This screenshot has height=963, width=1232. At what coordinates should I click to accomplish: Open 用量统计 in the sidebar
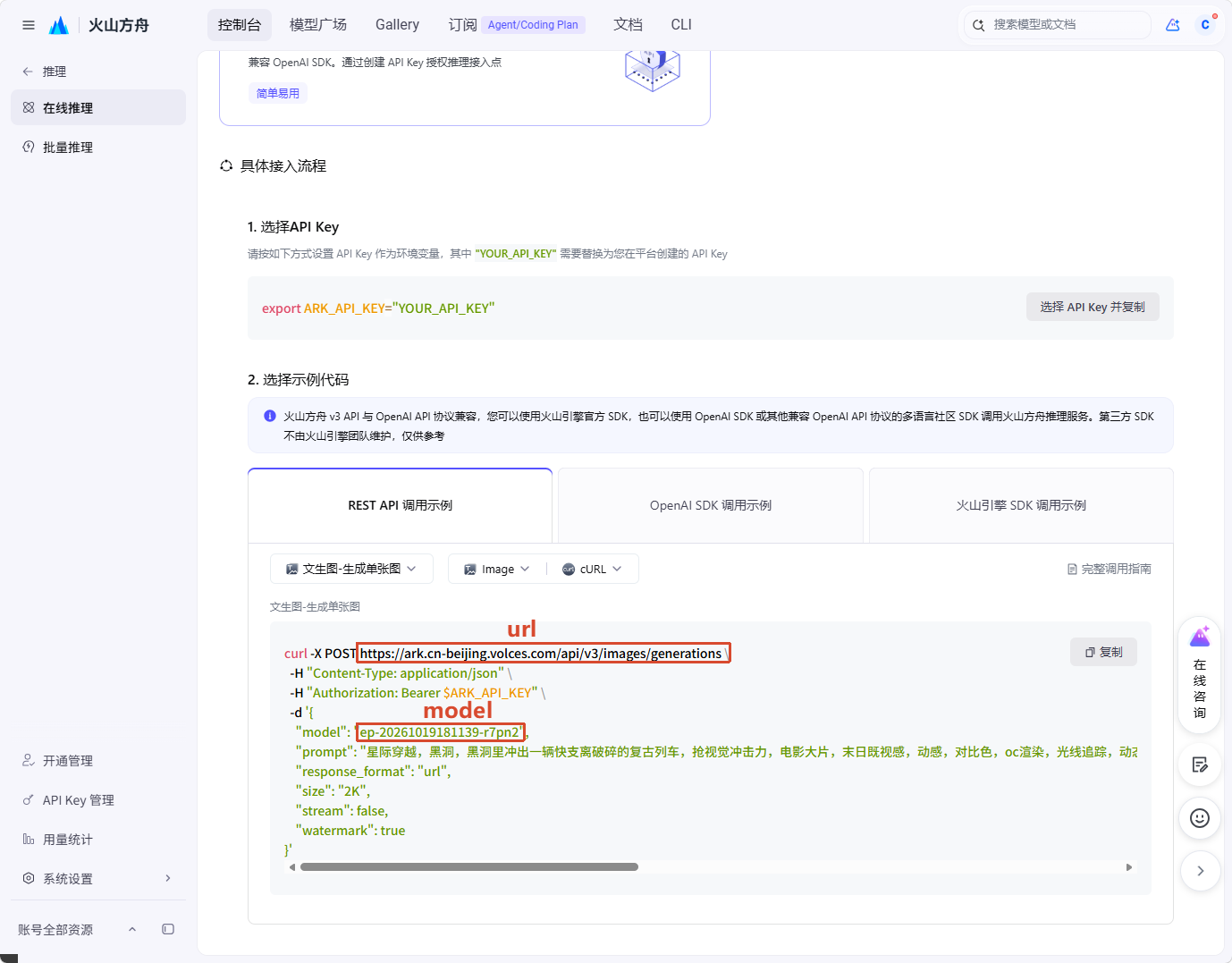coord(98,839)
